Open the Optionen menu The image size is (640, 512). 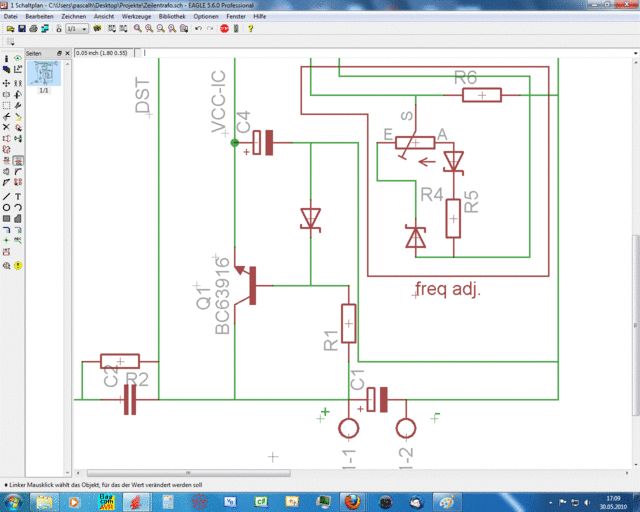[206, 16]
